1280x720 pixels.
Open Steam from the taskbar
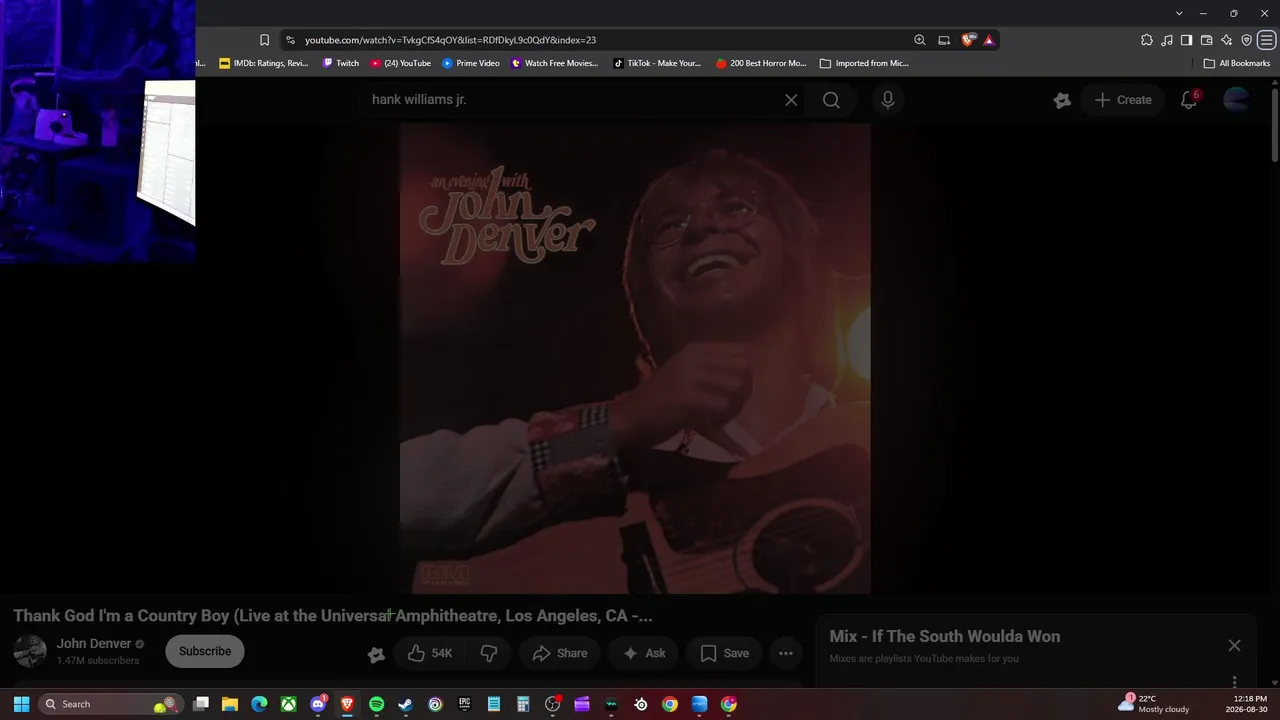tap(405, 704)
